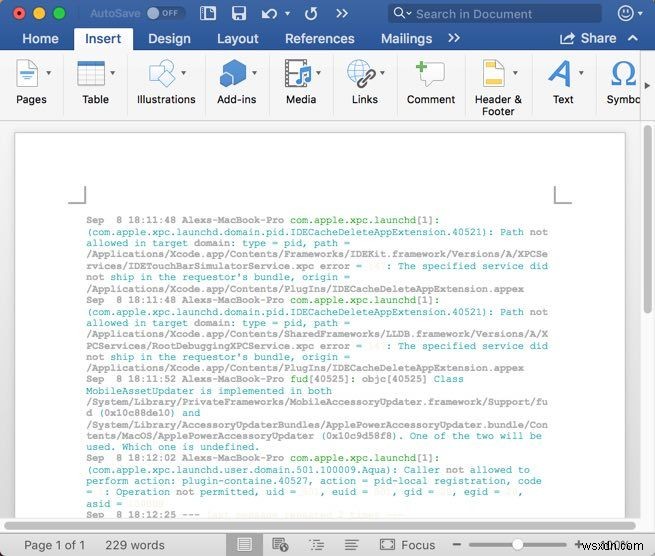Click the Table grid icon

coord(91,73)
